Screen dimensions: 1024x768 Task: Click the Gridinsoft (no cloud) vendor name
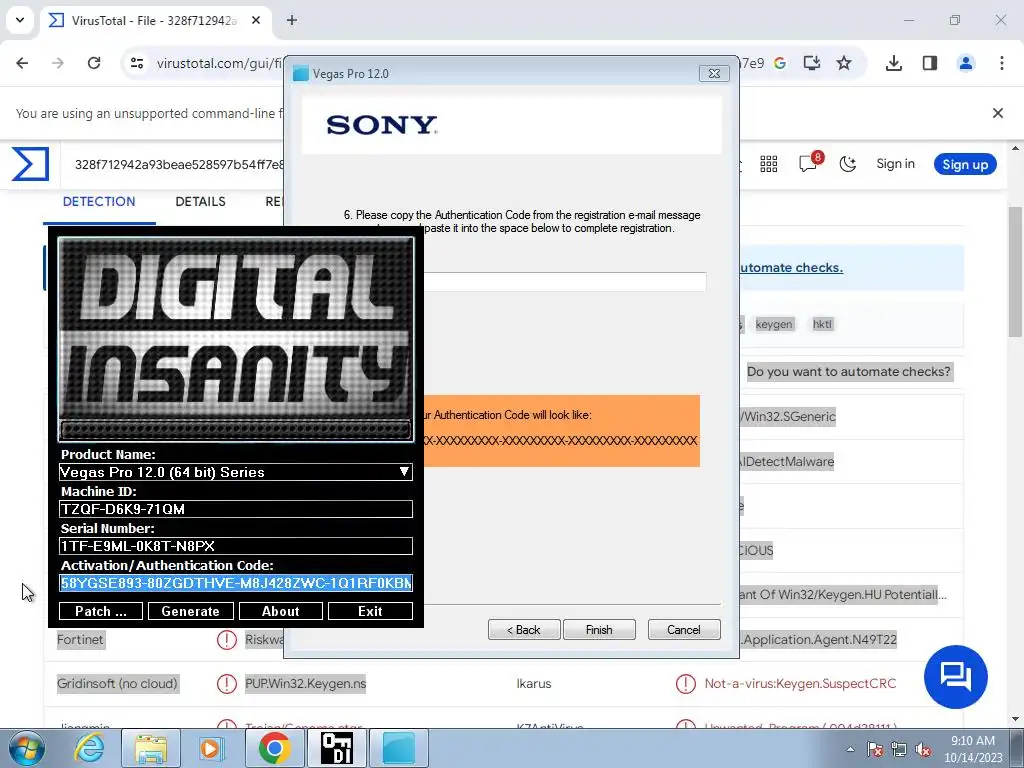(x=118, y=684)
